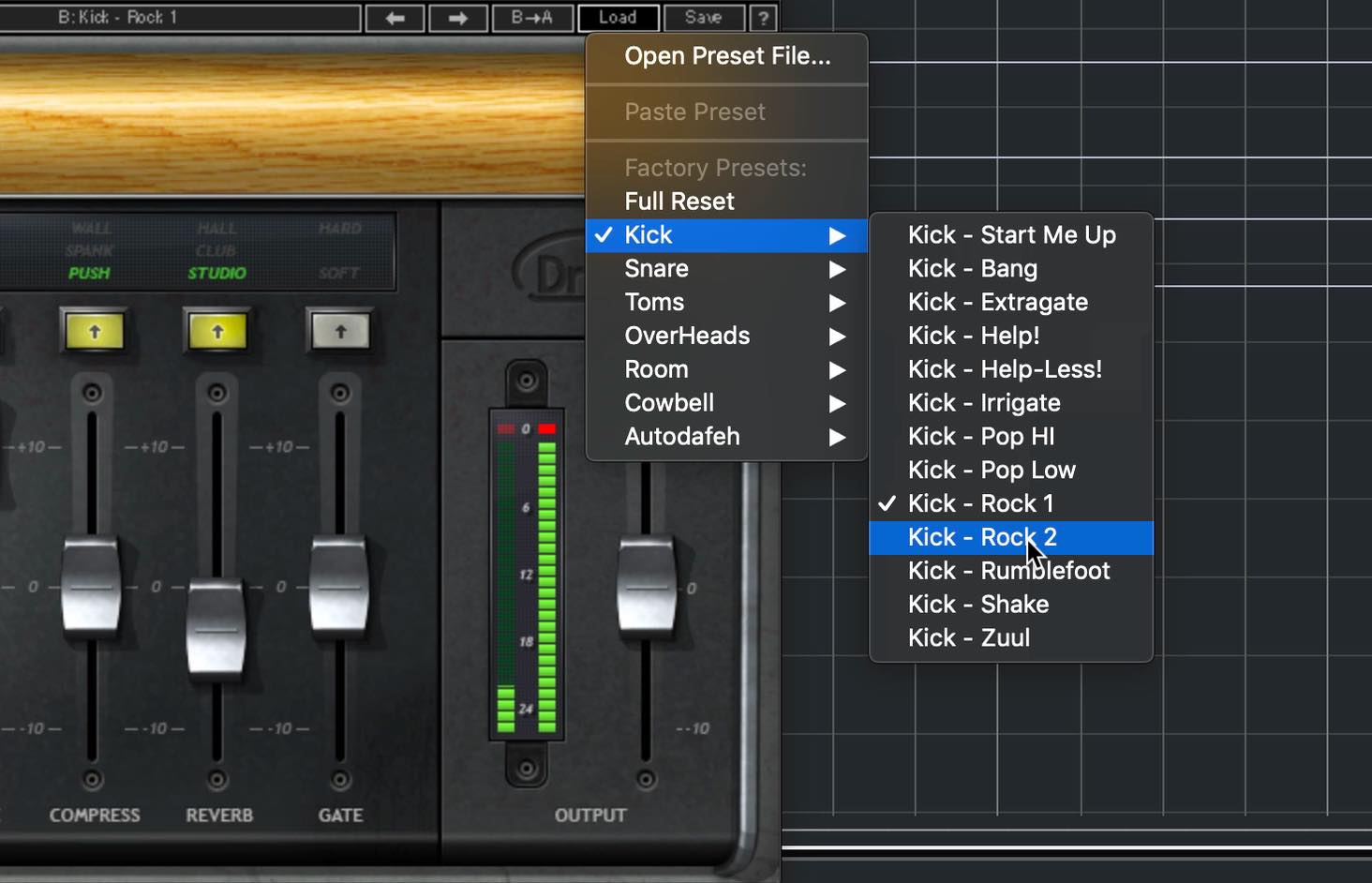This screenshot has height=883, width=1372.
Task: Click the red clip indicator on output meter
Action: coord(547,429)
